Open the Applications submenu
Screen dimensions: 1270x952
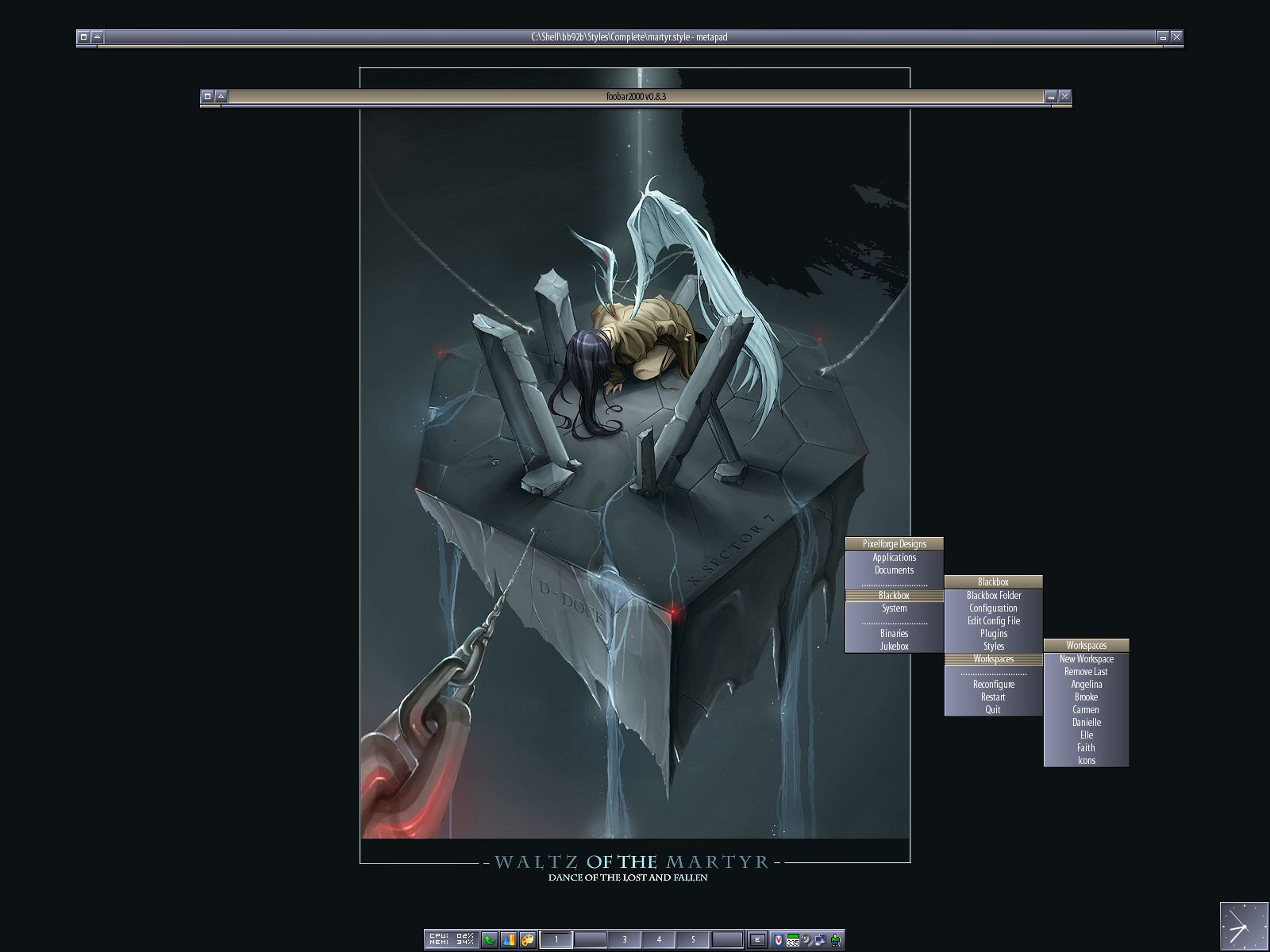pos(894,558)
